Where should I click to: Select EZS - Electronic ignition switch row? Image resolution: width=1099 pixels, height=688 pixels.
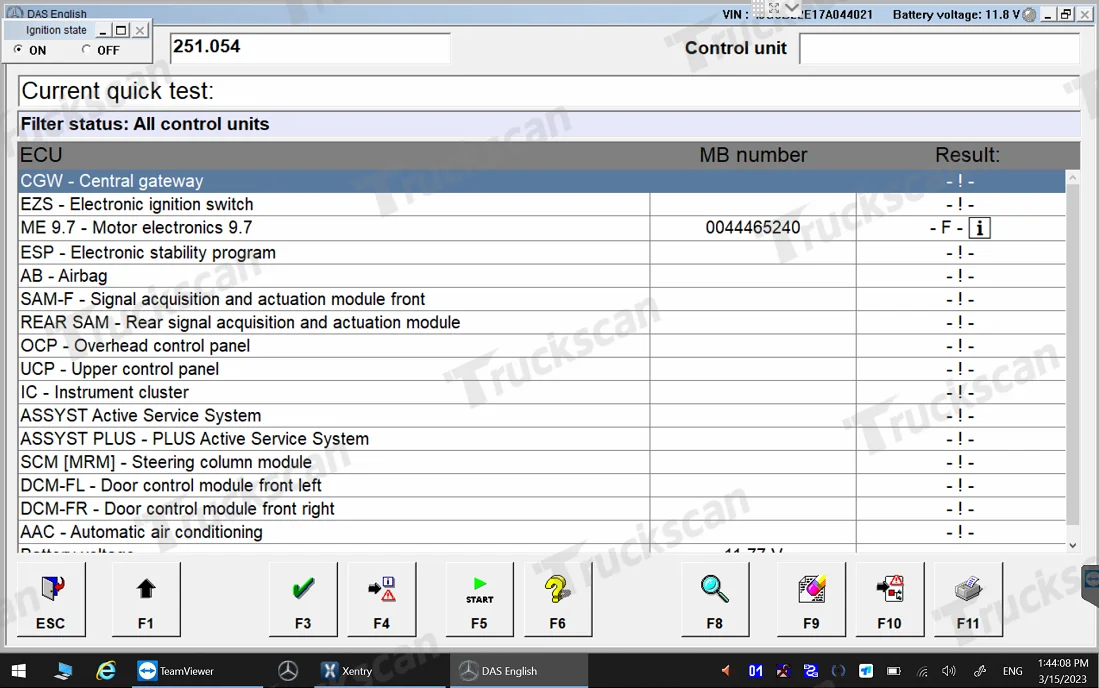point(541,205)
